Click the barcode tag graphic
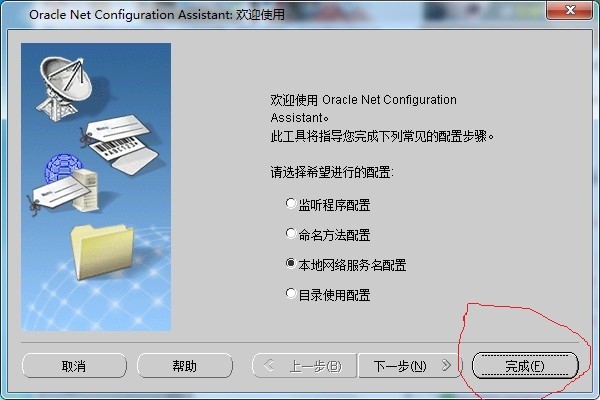 [122, 149]
